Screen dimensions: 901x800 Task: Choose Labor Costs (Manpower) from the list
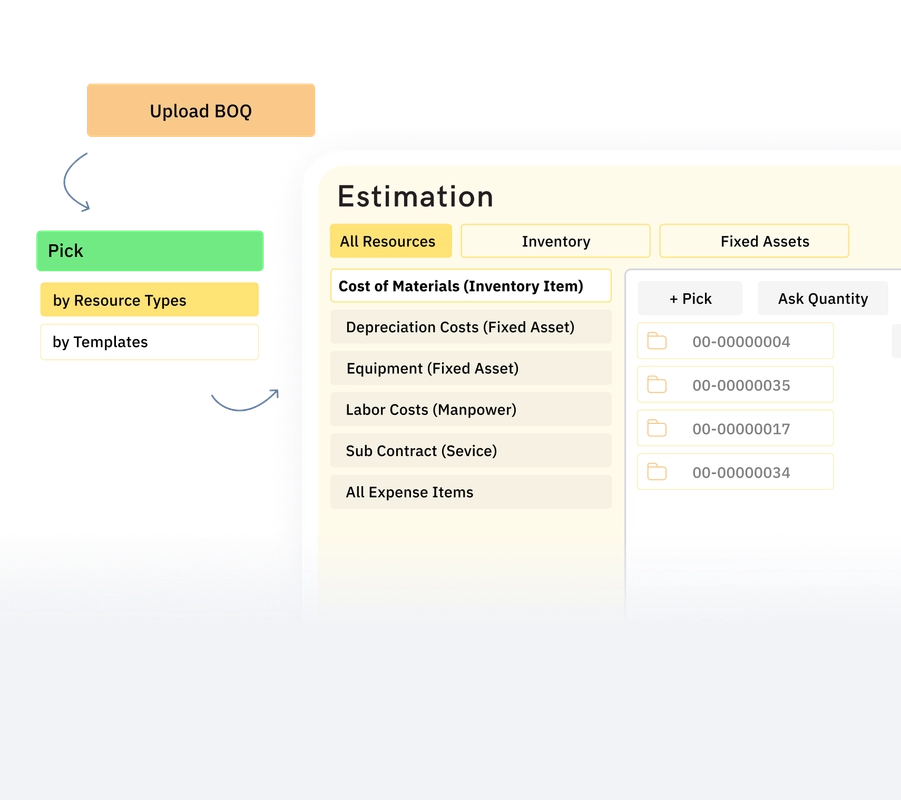(470, 409)
